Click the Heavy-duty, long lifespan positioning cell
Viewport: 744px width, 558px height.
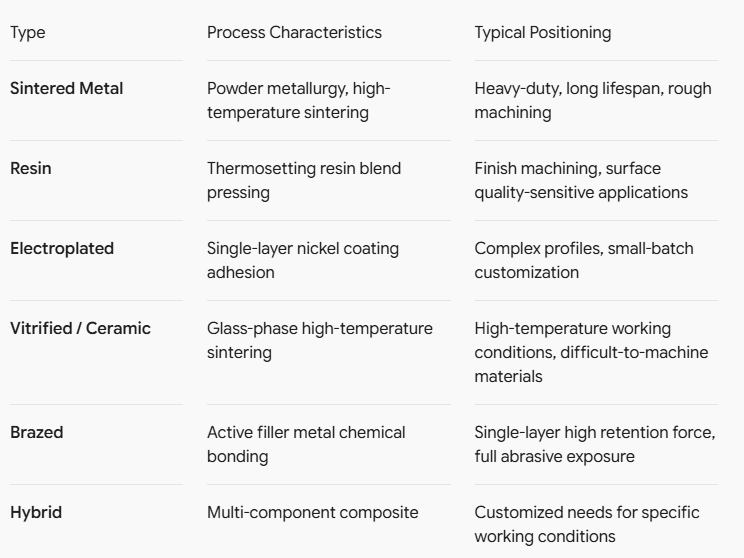[x=593, y=101]
